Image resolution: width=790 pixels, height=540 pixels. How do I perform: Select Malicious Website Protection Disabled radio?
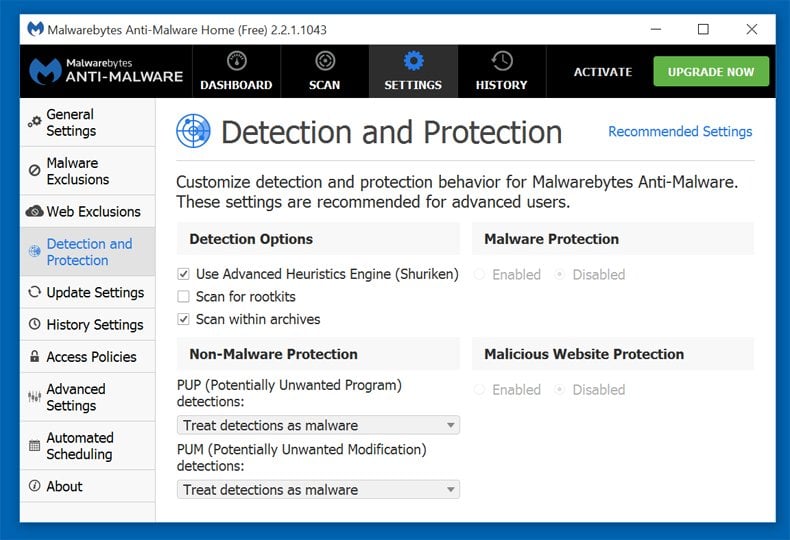559,389
